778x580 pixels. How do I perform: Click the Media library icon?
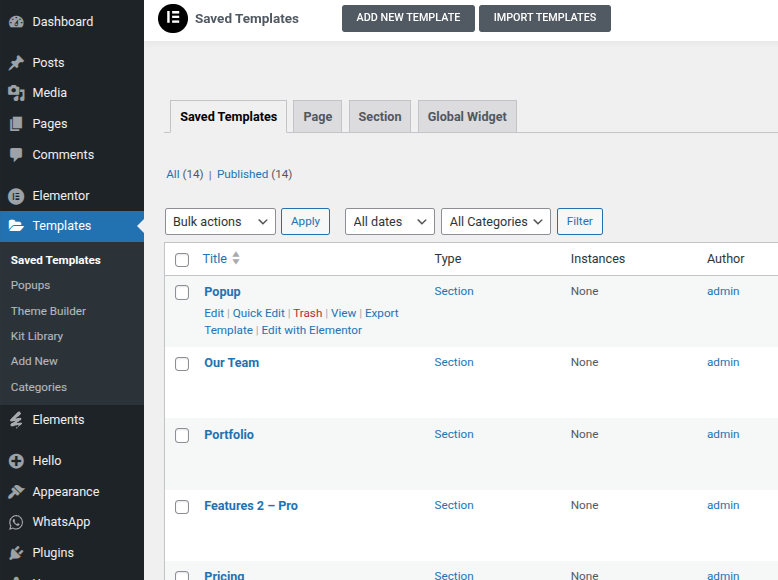(x=16, y=93)
